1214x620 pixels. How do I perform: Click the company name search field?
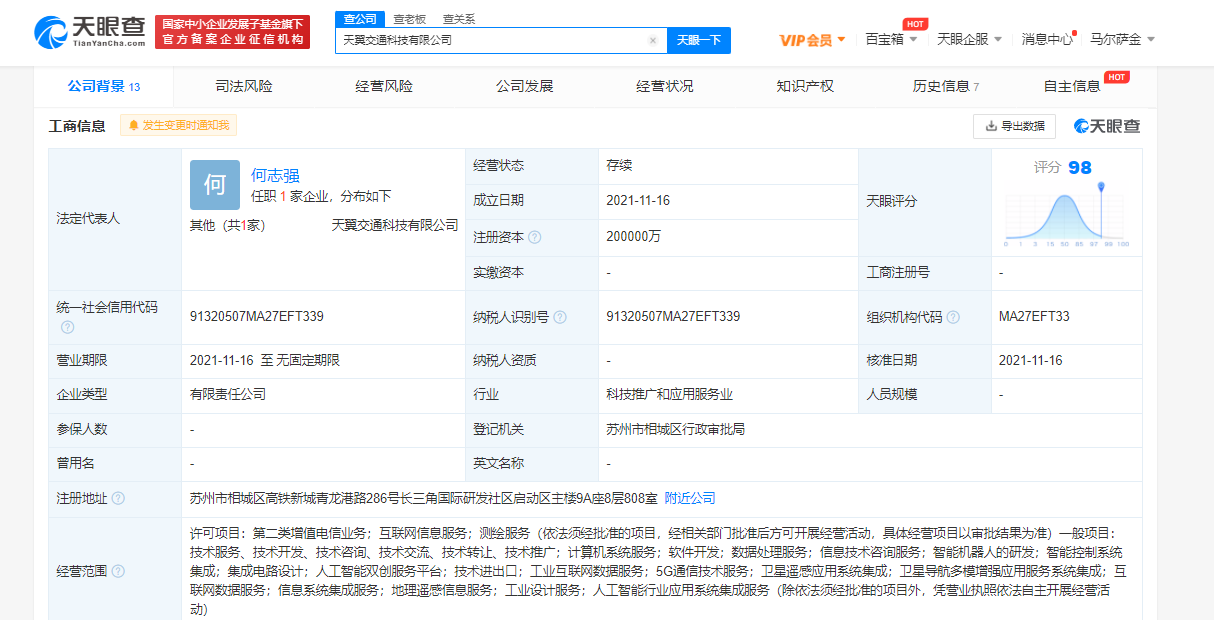(490, 41)
